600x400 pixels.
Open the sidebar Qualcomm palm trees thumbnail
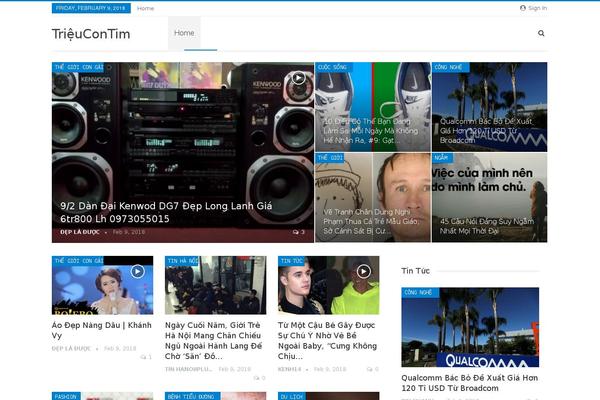(470, 327)
